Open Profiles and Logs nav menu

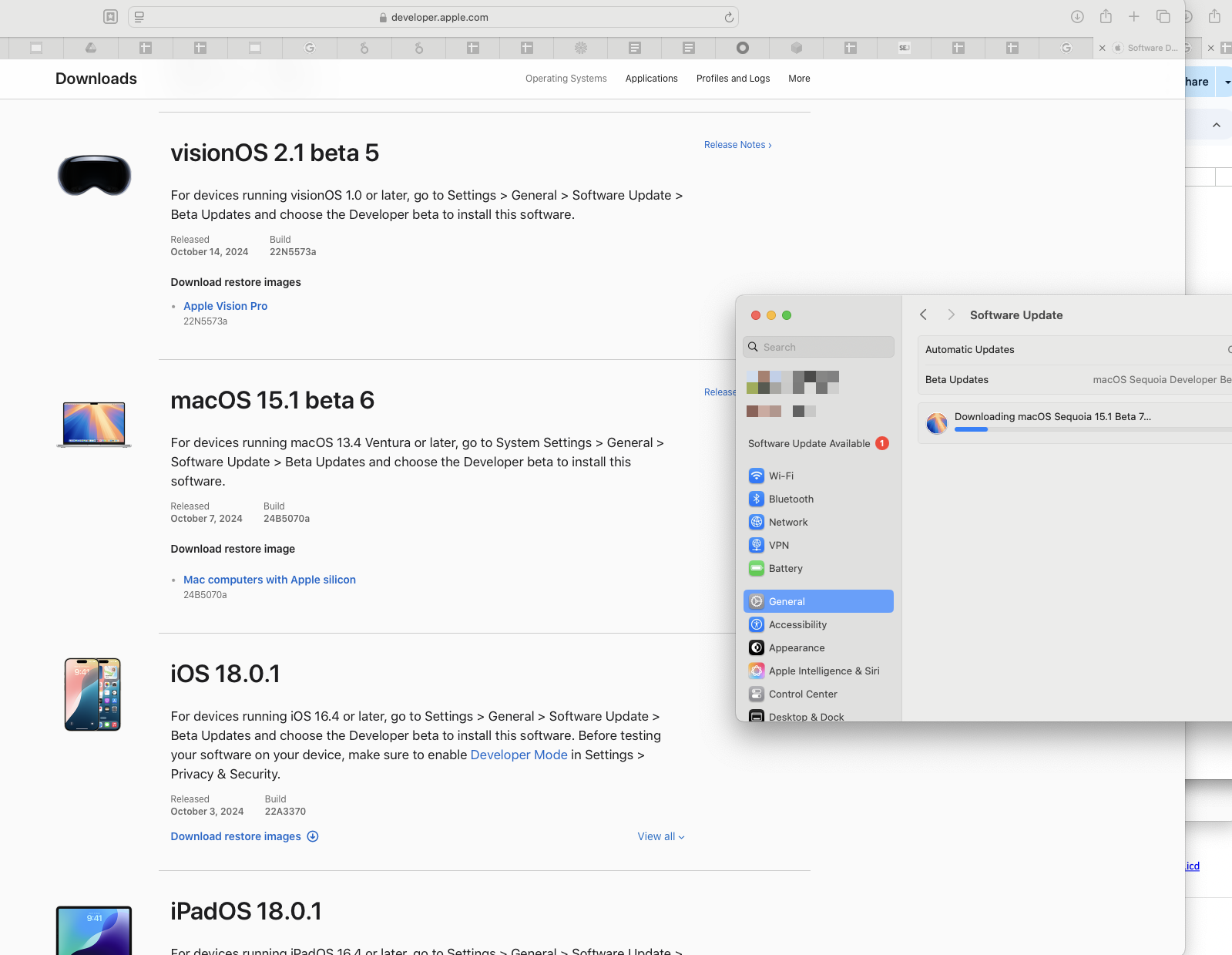(x=733, y=79)
